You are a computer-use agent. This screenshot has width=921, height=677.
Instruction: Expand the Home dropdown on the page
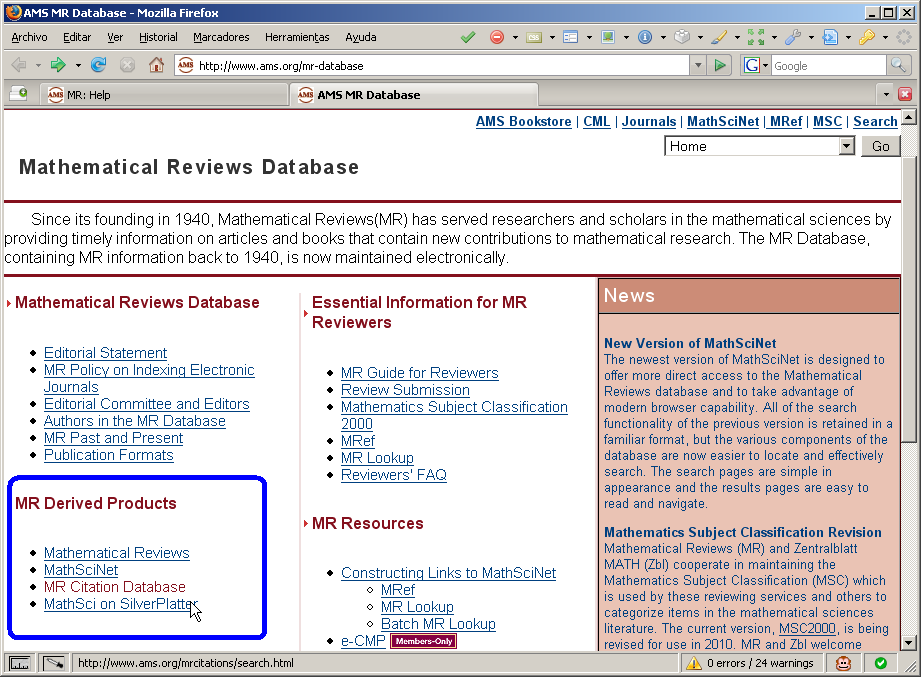(846, 146)
